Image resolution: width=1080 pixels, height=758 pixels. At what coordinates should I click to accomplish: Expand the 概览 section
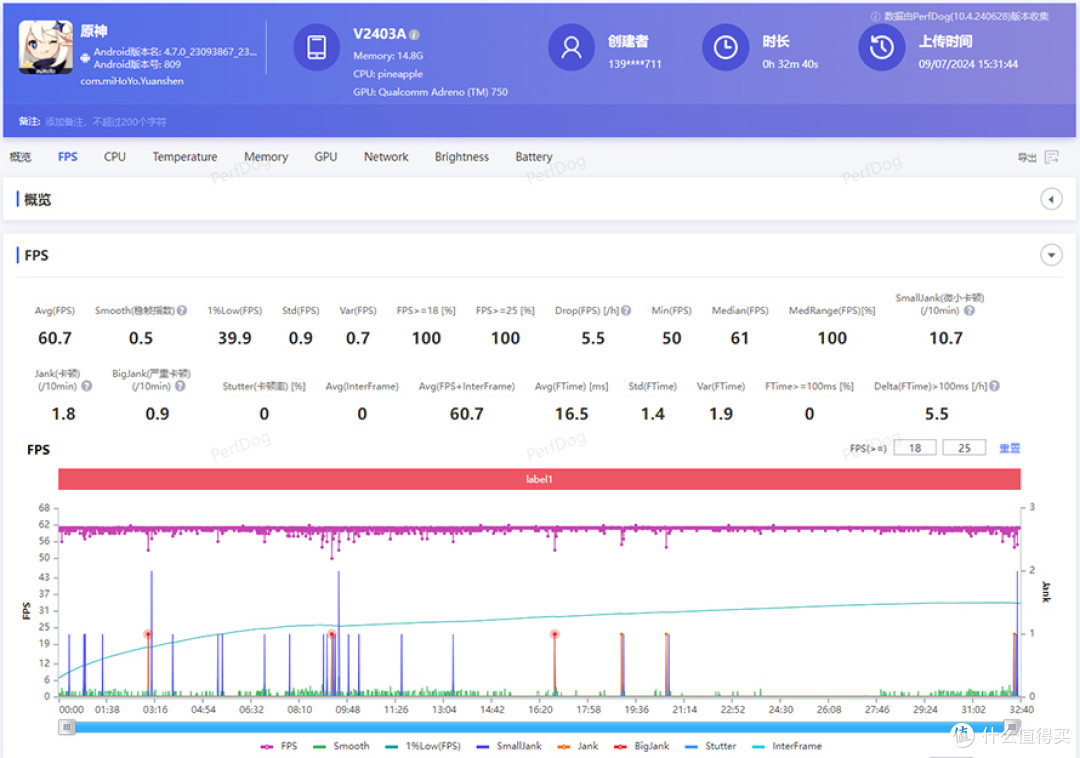click(1051, 200)
